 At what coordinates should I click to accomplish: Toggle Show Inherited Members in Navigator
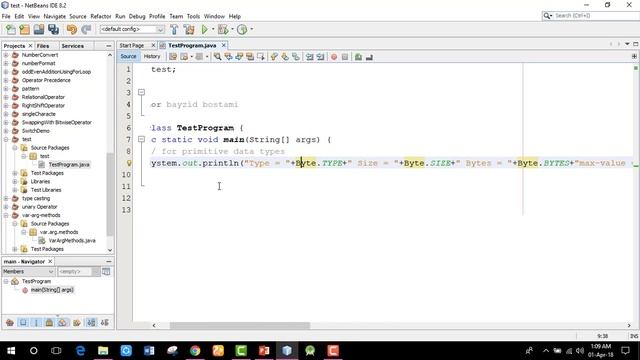[x=10, y=322]
